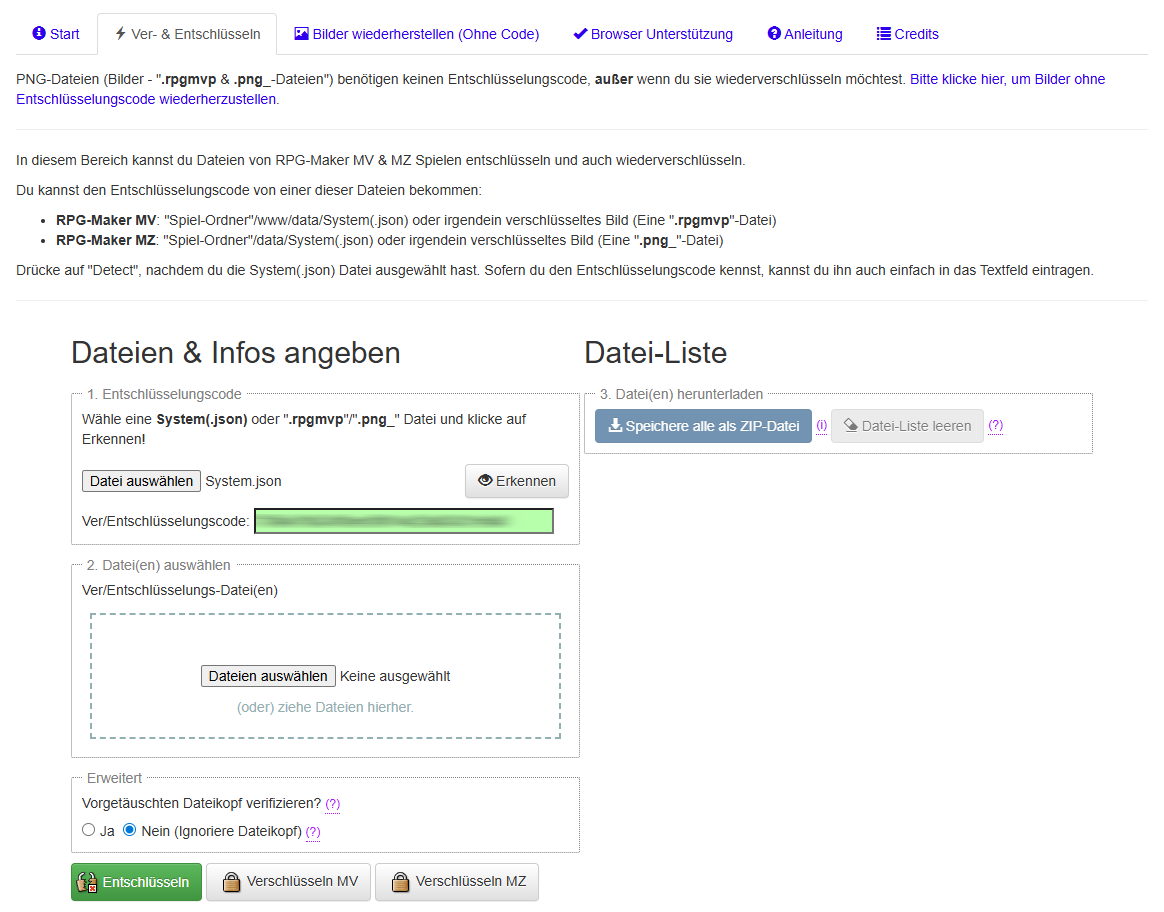The width and height of the screenshot is (1164, 912).
Task: Click the eye icon on Erkennen button
Action: tap(485, 481)
